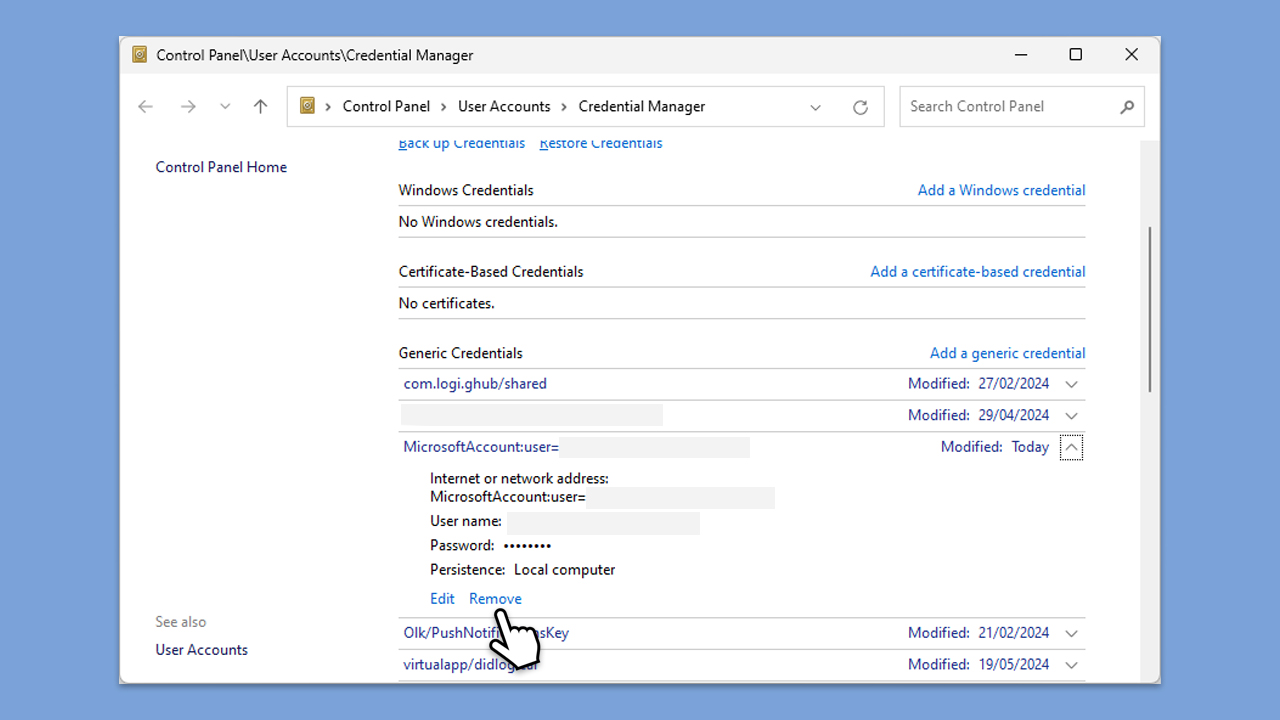Select Credential Manager breadcrumb

point(642,106)
